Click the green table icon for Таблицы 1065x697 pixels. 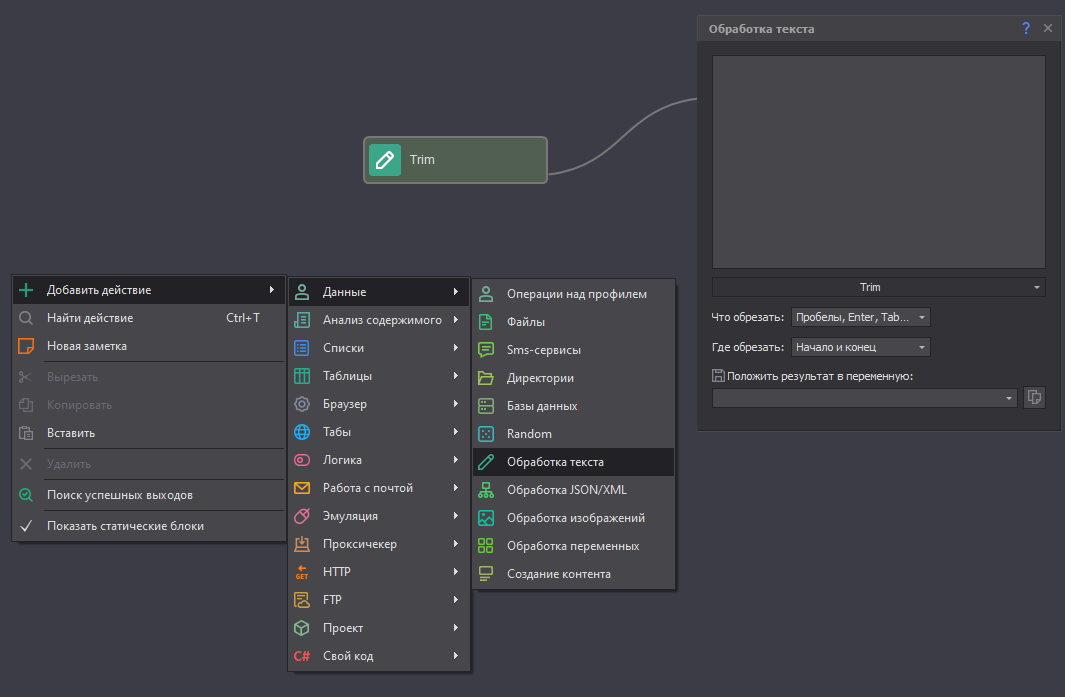[x=302, y=376]
